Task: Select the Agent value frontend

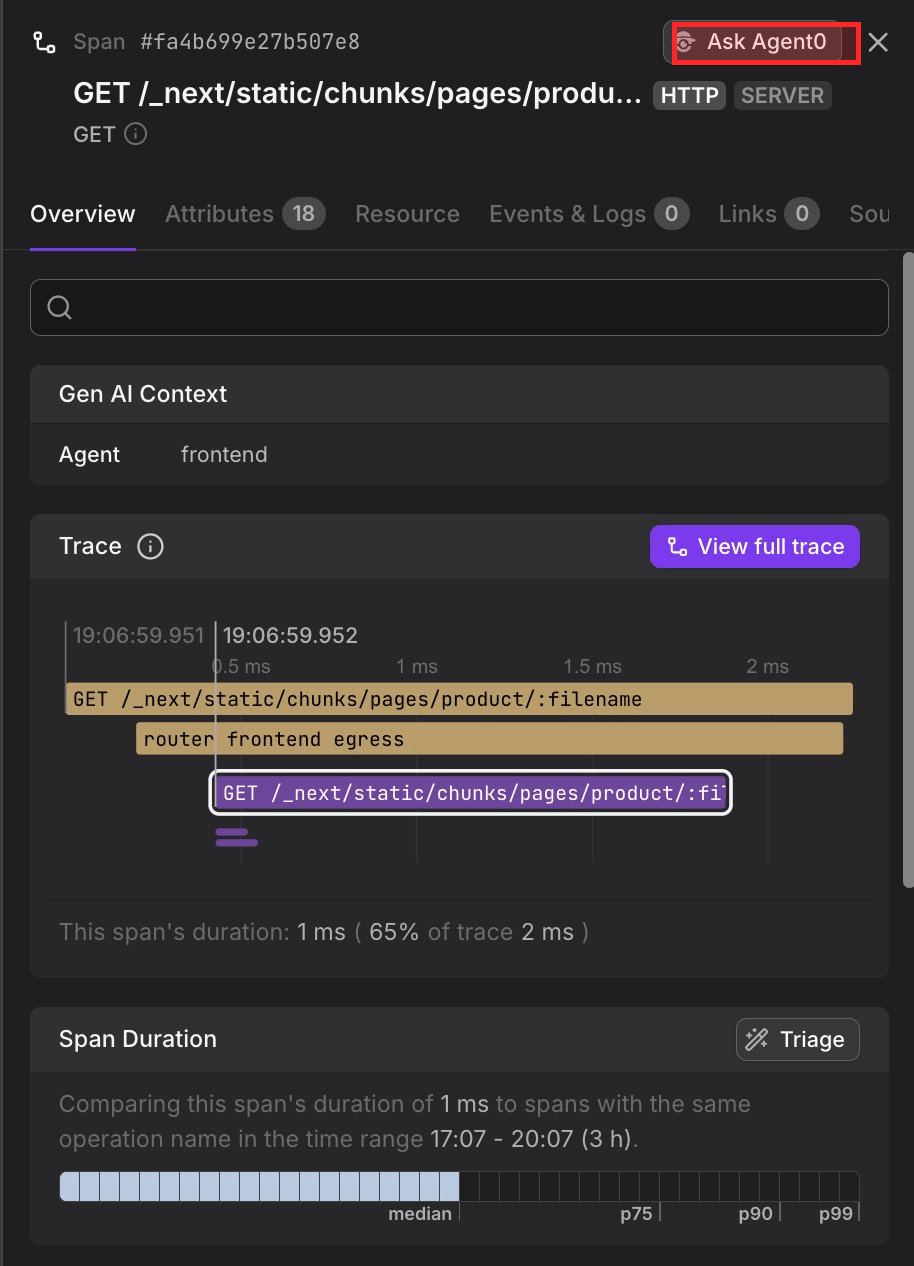Action: 224,454
